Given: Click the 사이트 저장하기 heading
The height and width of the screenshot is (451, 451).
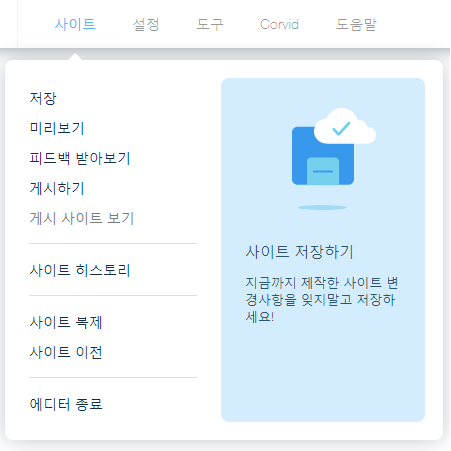Looking at the screenshot, I should tap(299, 252).
